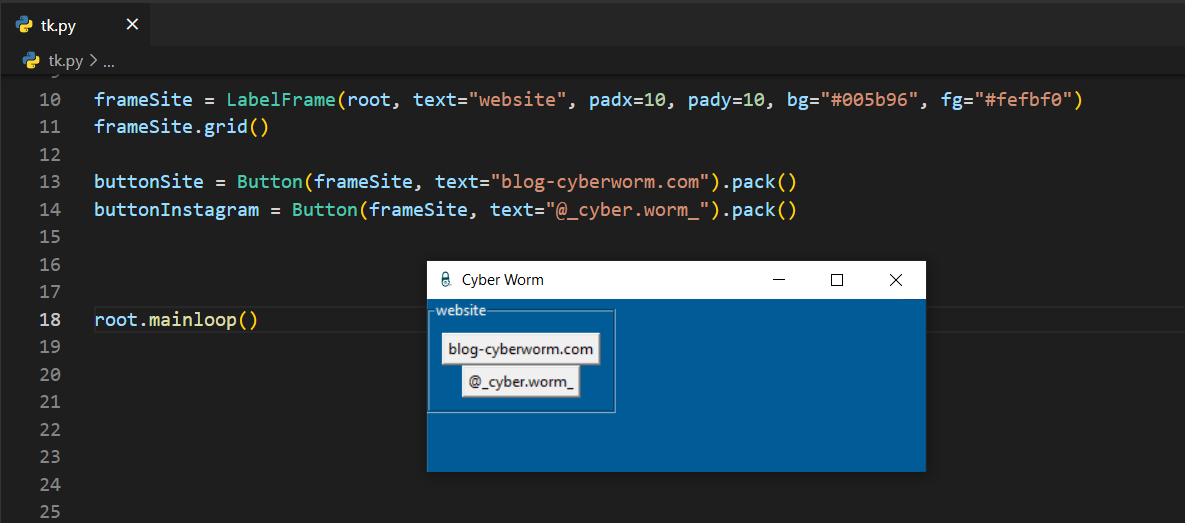Minimize the Cyber Worm window
Screen dimensions: 1185x523
pyautogui.click(x=779, y=280)
